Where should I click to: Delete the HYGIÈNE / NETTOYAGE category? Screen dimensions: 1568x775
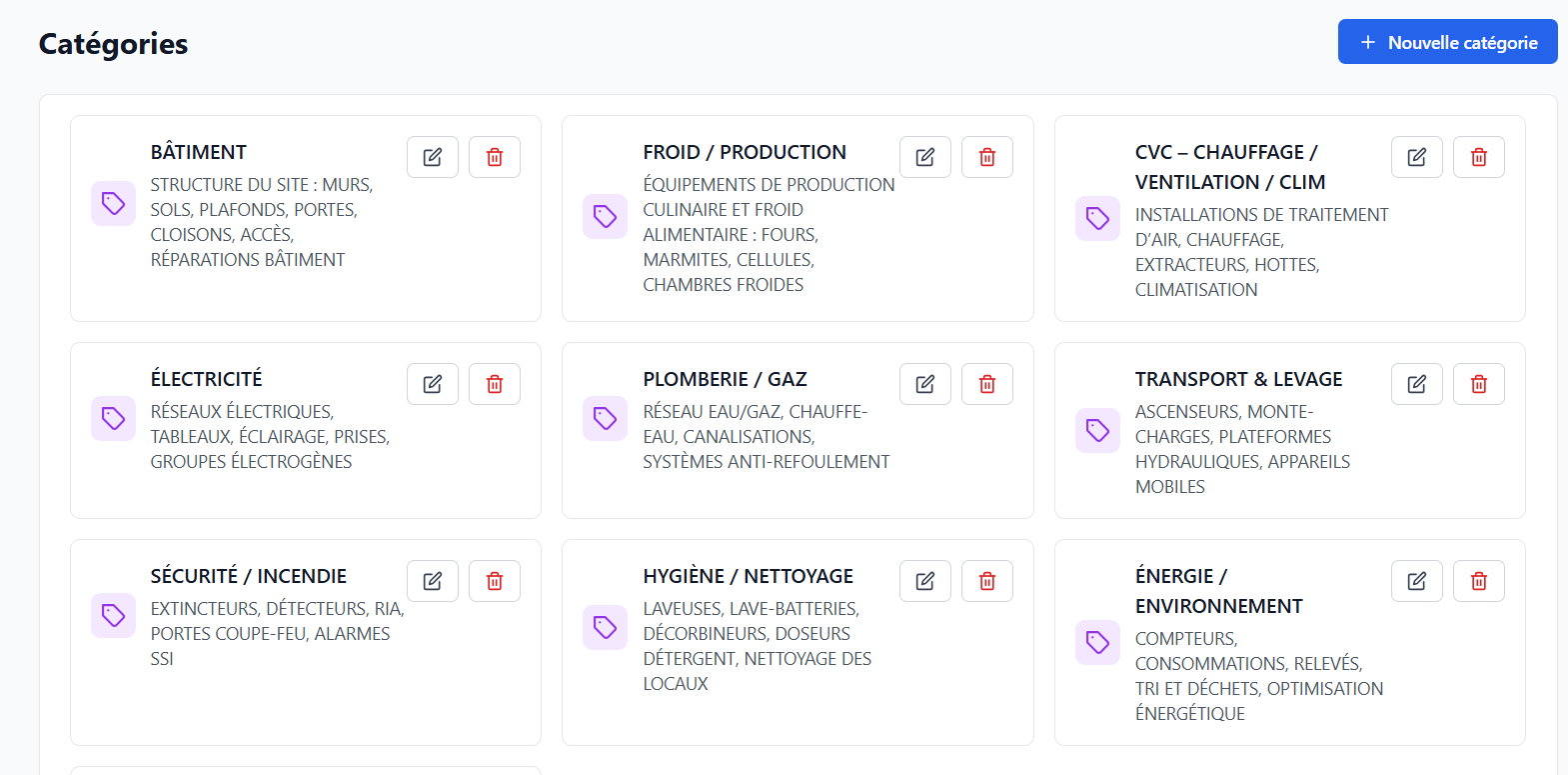point(987,581)
